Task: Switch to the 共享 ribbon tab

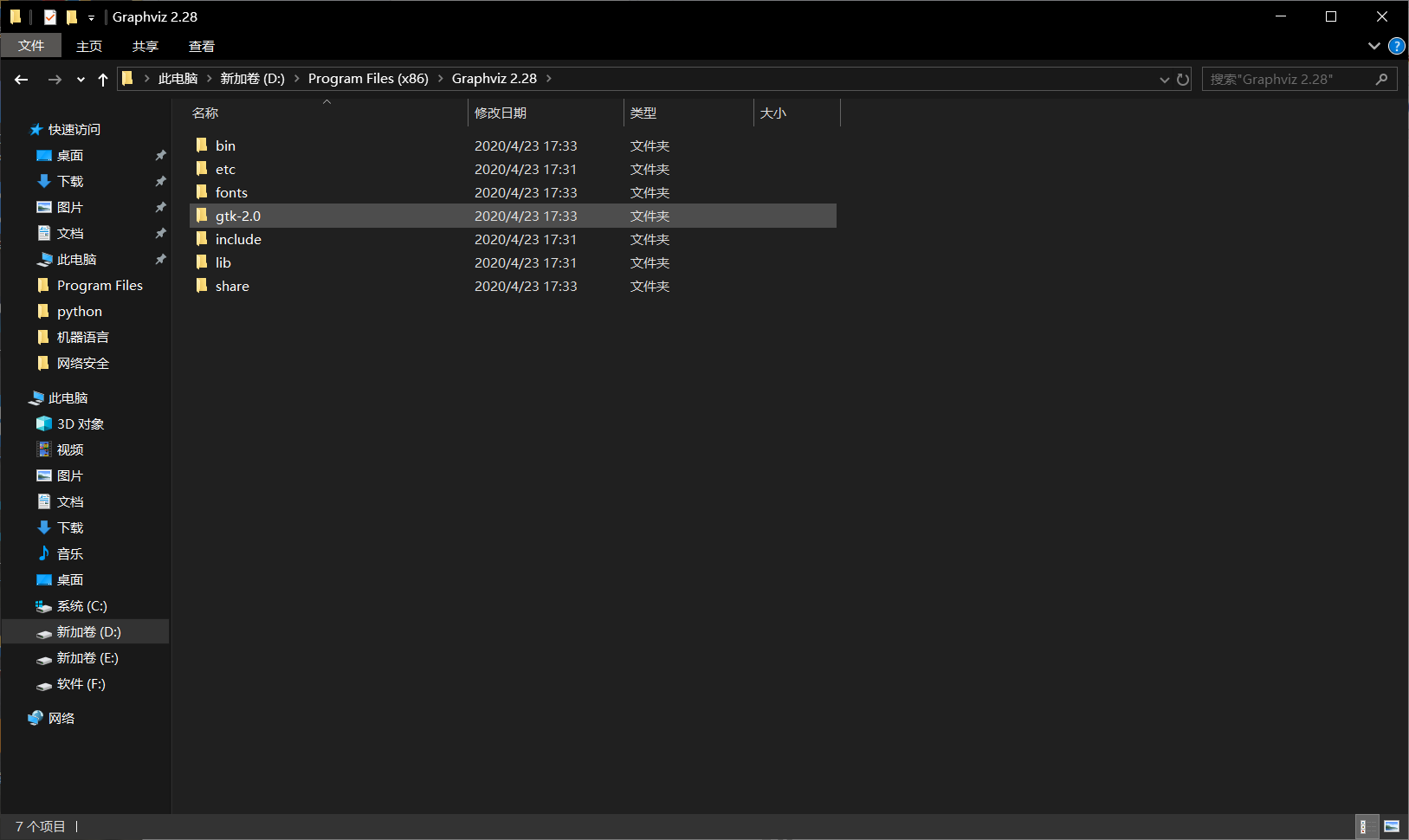Action: (x=145, y=46)
